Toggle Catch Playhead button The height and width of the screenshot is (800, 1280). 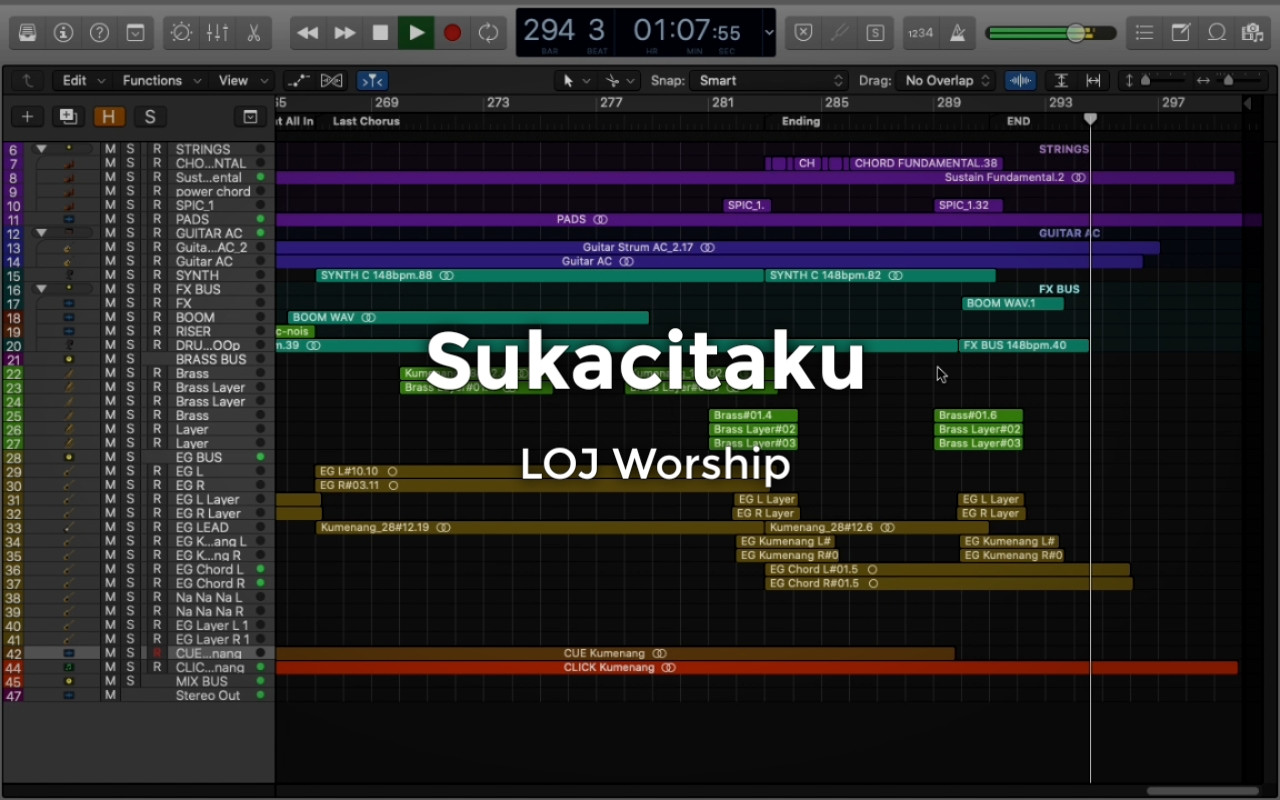point(372,80)
